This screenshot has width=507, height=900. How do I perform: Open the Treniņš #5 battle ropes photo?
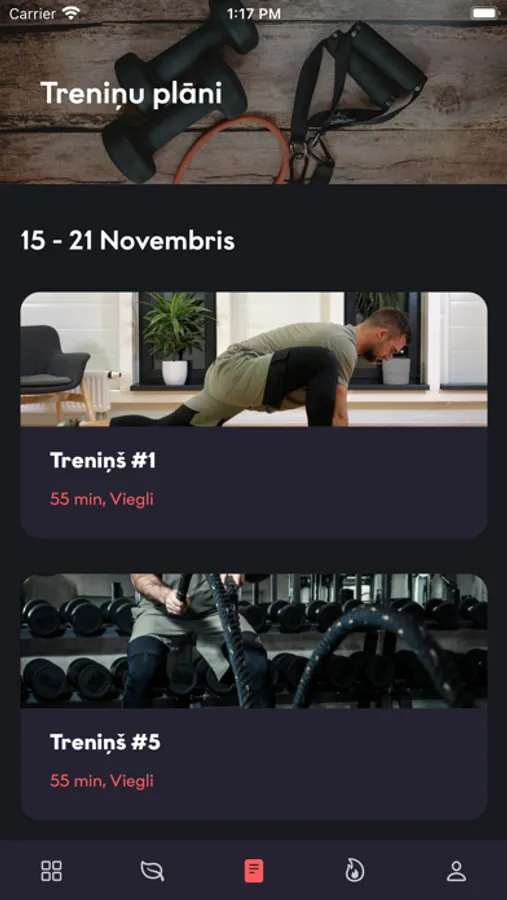point(254,641)
